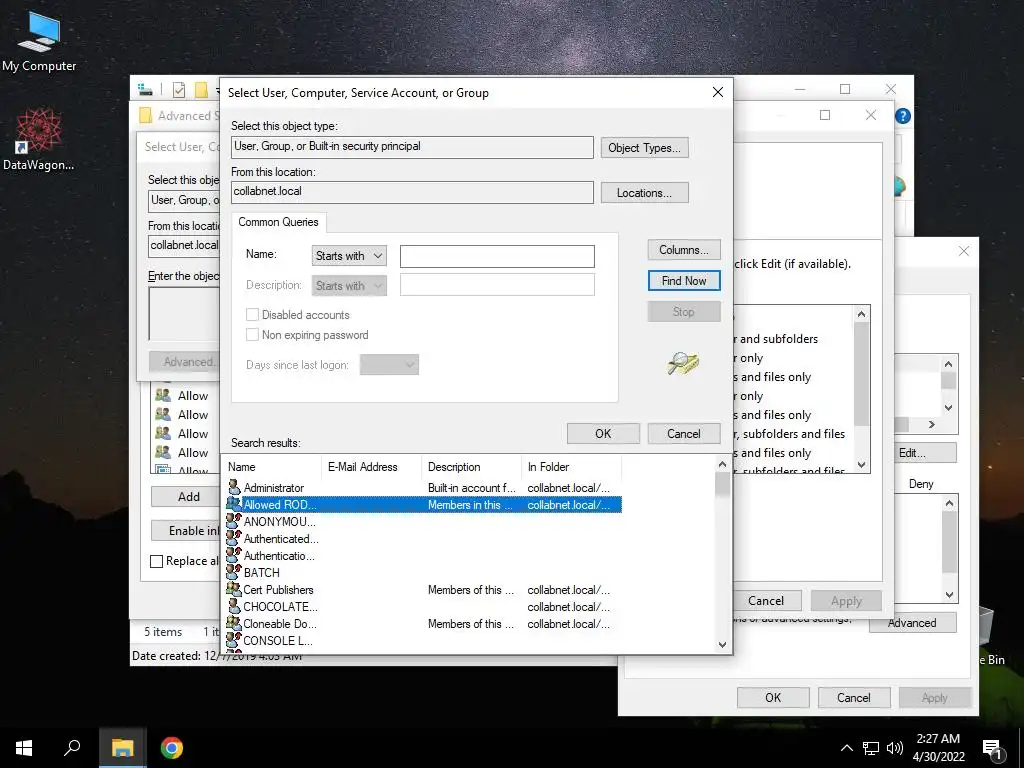Confirm with OK in Select User dialog
This screenshot has width=1024, height=768.
pyautogui.click(x=603, y=434)
